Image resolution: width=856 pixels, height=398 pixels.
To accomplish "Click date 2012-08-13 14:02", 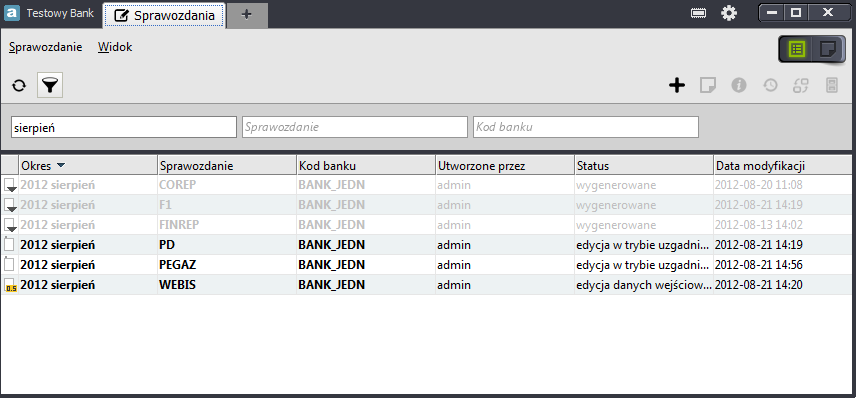I will pyautogui.click(x=759, y=225).
